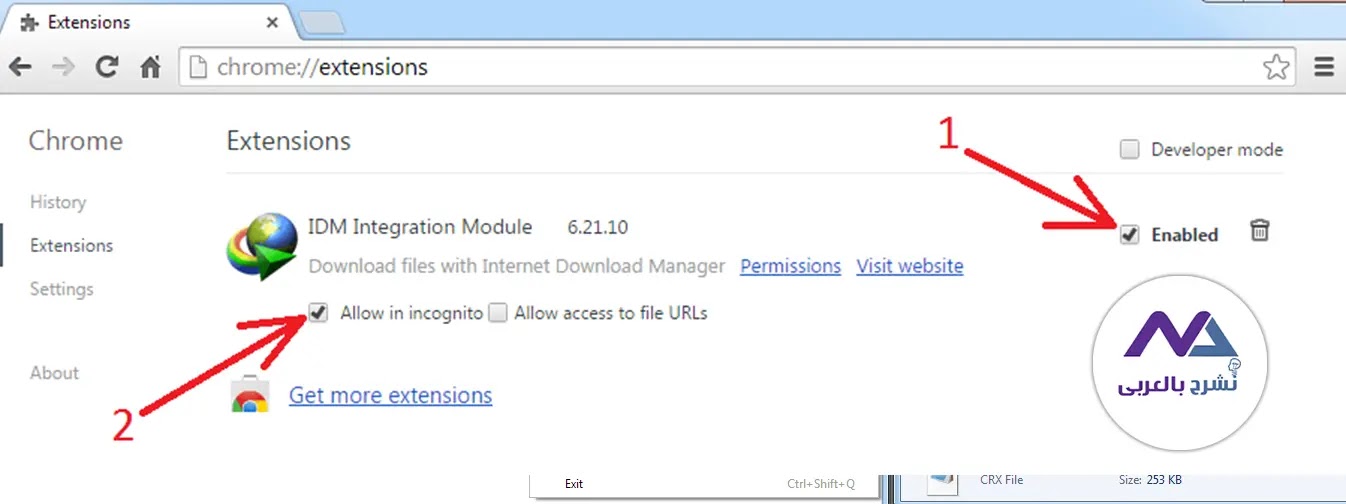Reload the page with refresh icon
The width and height of the screenshot is (1346, 504).
coord(107,68)
